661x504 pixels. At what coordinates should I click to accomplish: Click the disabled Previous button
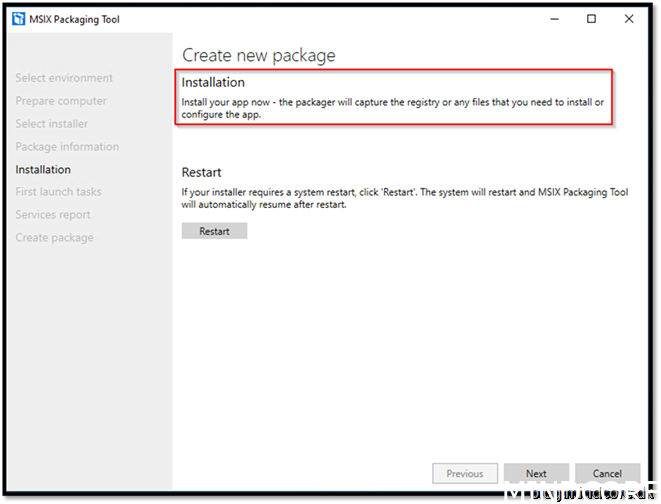tap(465, 474)
